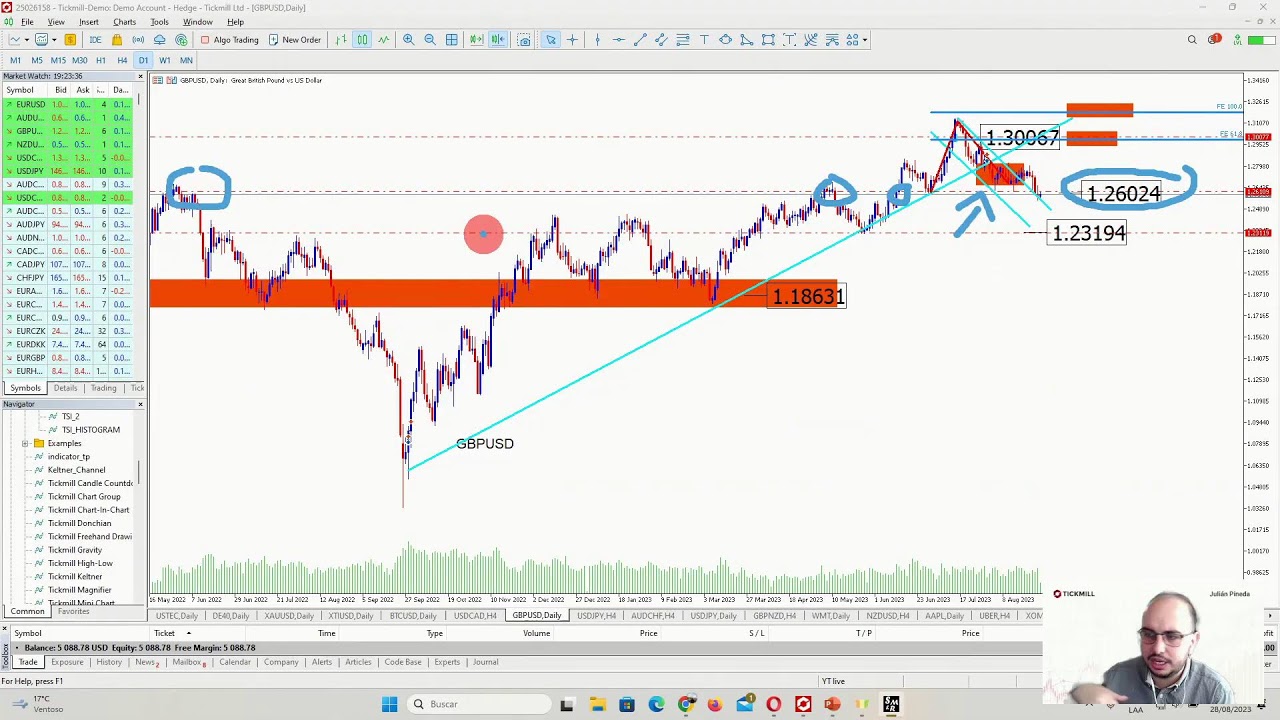Toggle chart shift from right edge

pos(498,40)
